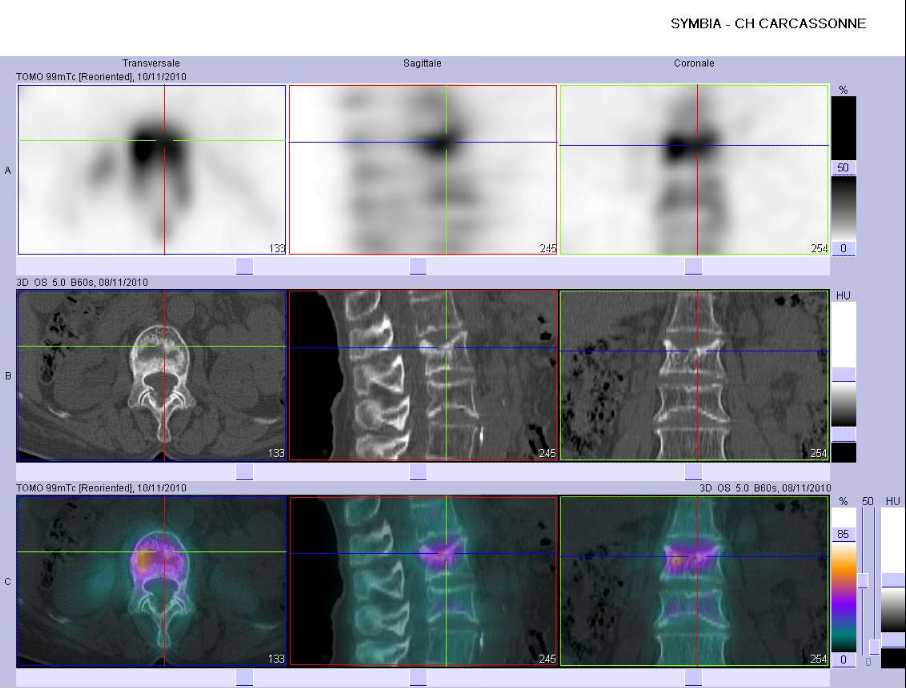
Task: Click the 85 upper threshold on row C % scale
Action: (x=843, y=534)
